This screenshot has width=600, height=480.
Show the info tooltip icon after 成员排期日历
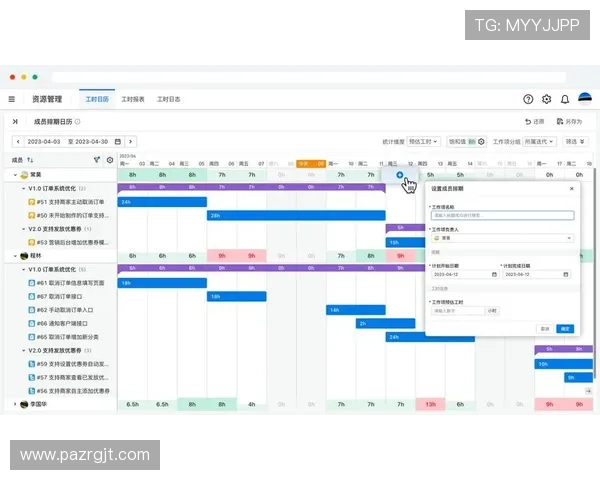click(x=77, y=122)
